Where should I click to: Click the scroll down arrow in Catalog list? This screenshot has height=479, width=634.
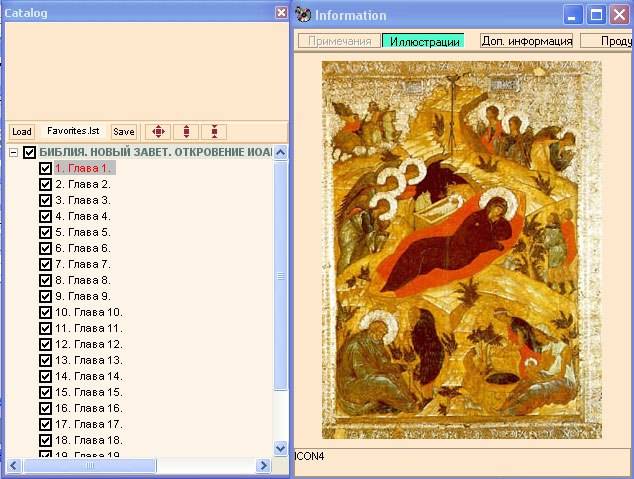click(281, 448)
